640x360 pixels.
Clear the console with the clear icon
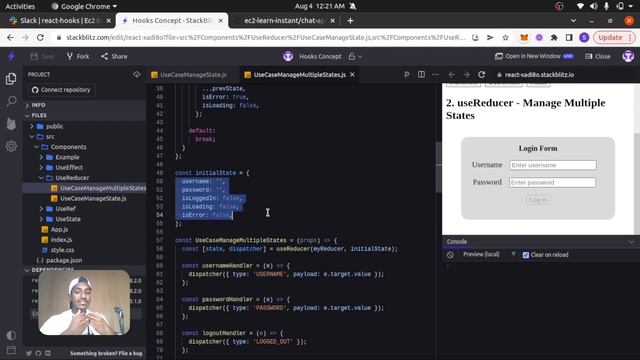(x=450, y=255)
